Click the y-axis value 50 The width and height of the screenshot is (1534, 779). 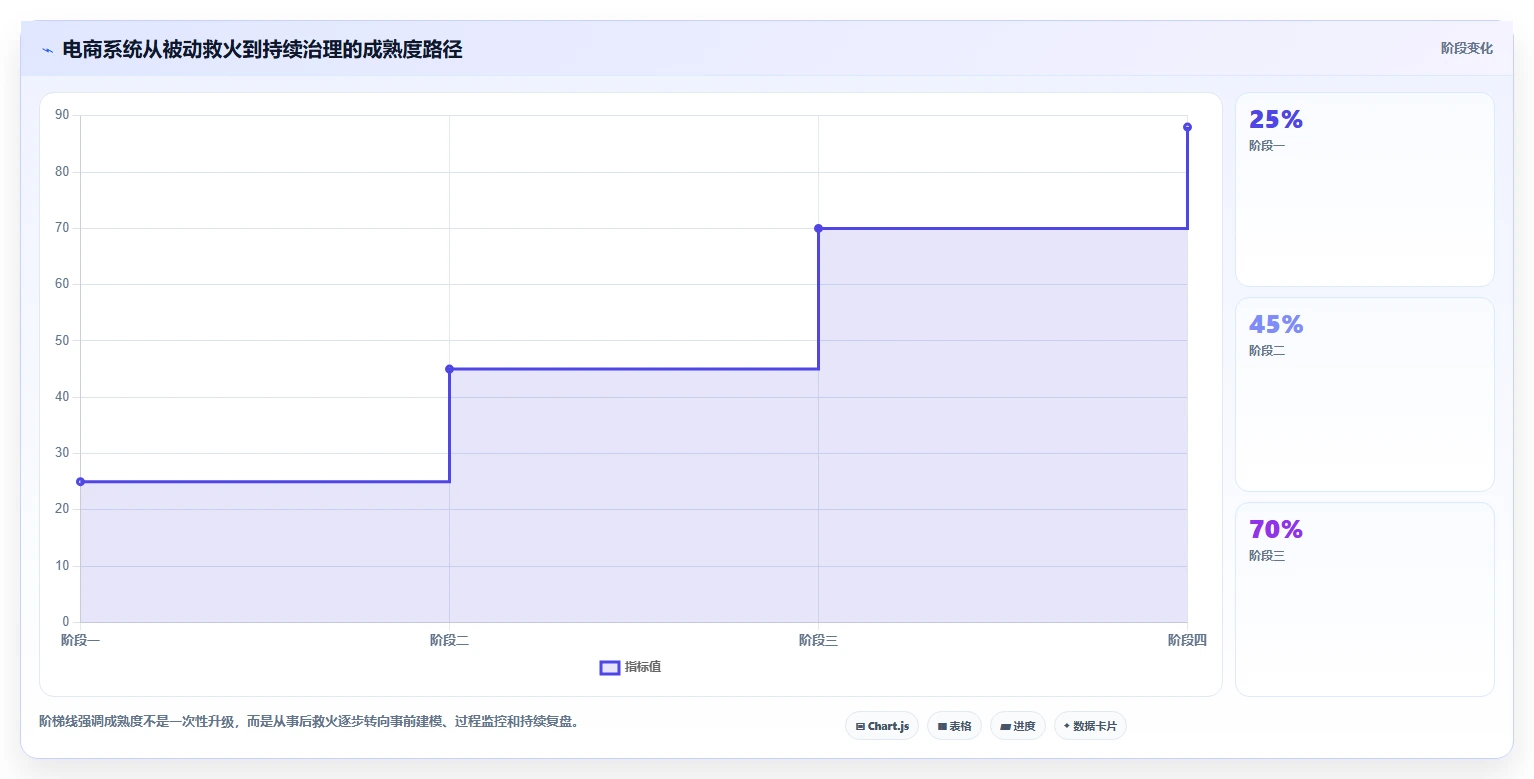pyautogui.click(x=62, y=341)
